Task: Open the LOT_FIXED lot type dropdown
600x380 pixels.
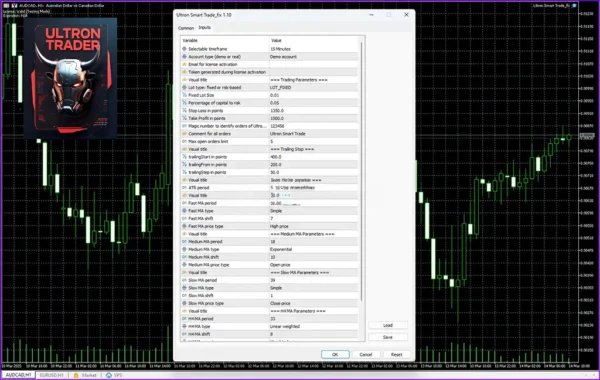Action: (314, 87)
